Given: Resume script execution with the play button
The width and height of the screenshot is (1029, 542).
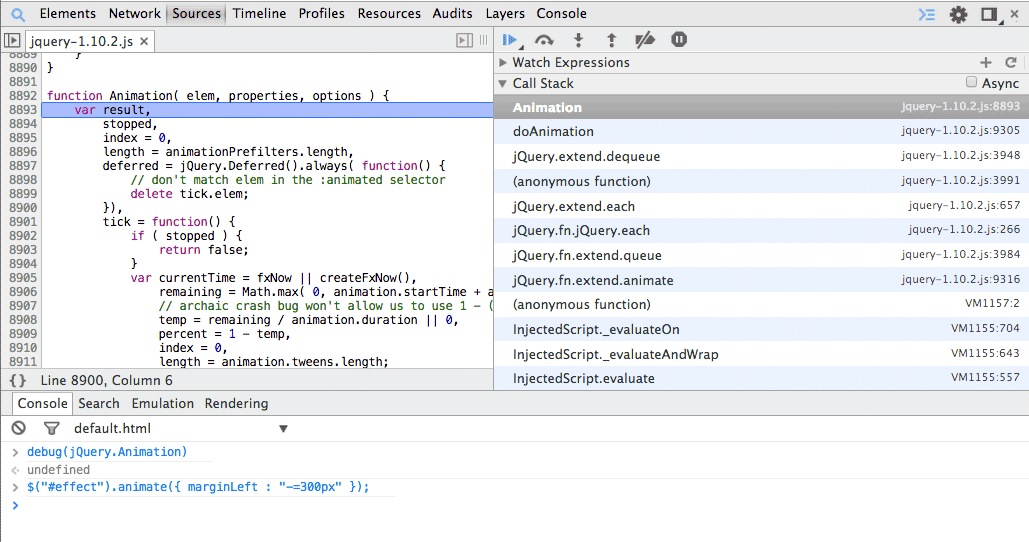Looking at the screenshot, I should (x=510, y=40).
